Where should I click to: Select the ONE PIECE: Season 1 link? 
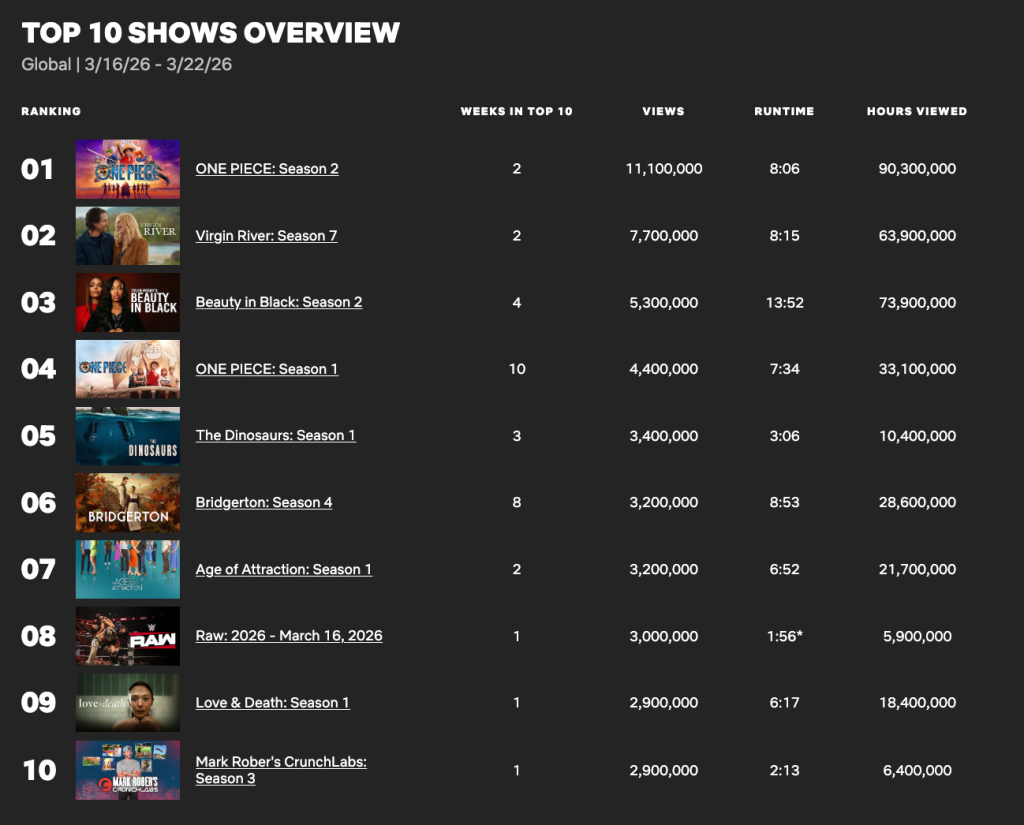point(267,369)
